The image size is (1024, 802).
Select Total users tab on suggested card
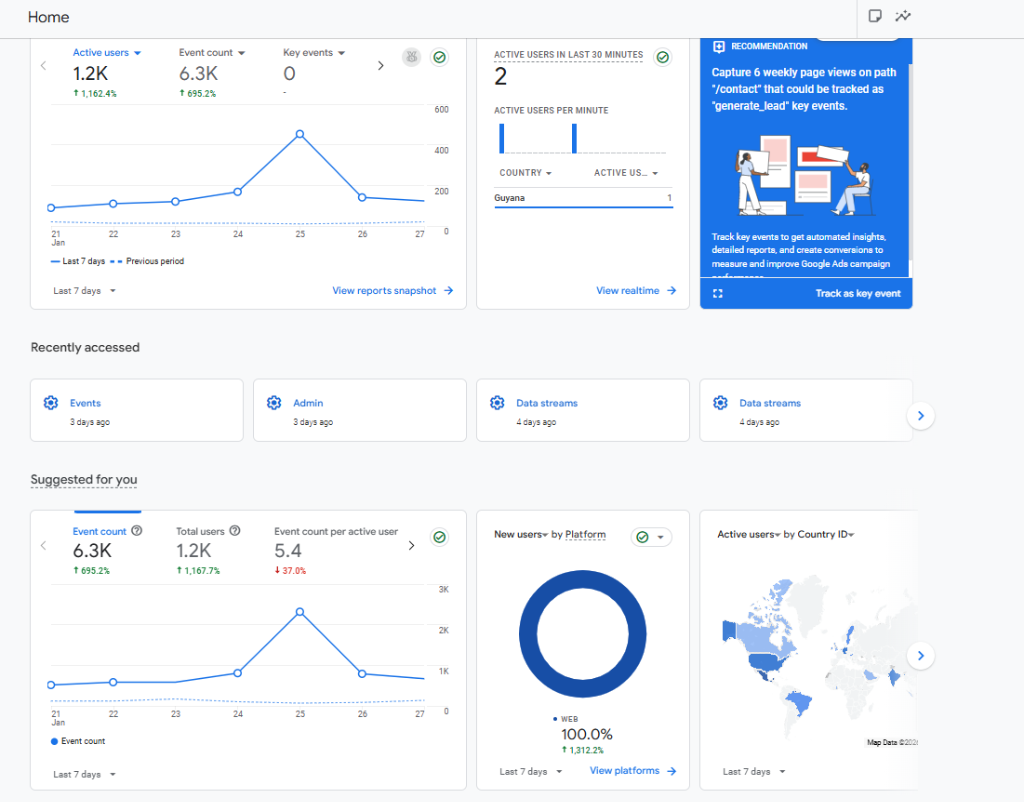coord(208,550)
